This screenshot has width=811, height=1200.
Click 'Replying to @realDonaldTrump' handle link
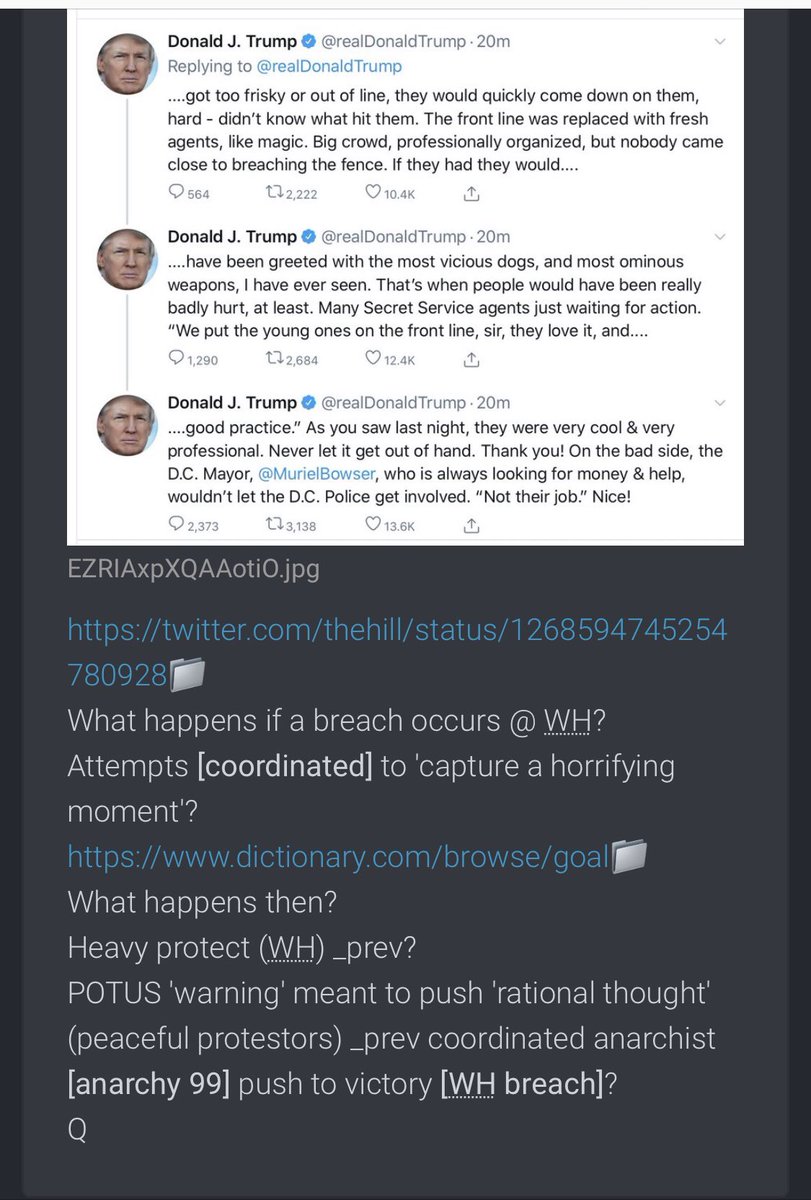tap(333, 66)
